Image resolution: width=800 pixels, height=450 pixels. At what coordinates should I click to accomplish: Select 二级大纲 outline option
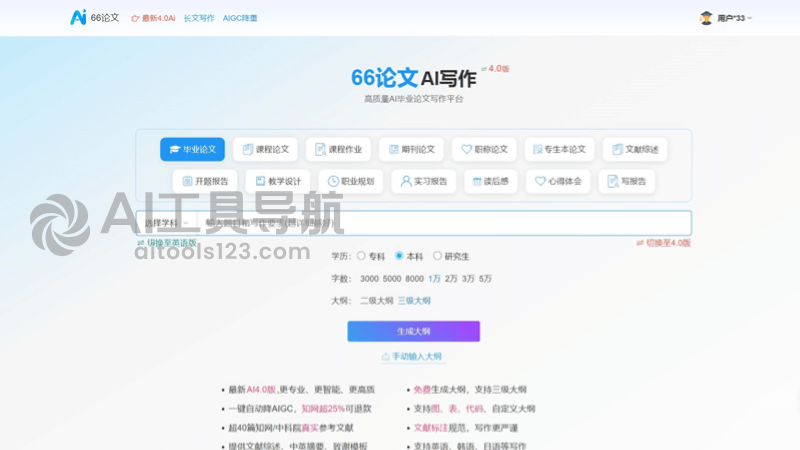pyautogui.click(x=377, y=301)
